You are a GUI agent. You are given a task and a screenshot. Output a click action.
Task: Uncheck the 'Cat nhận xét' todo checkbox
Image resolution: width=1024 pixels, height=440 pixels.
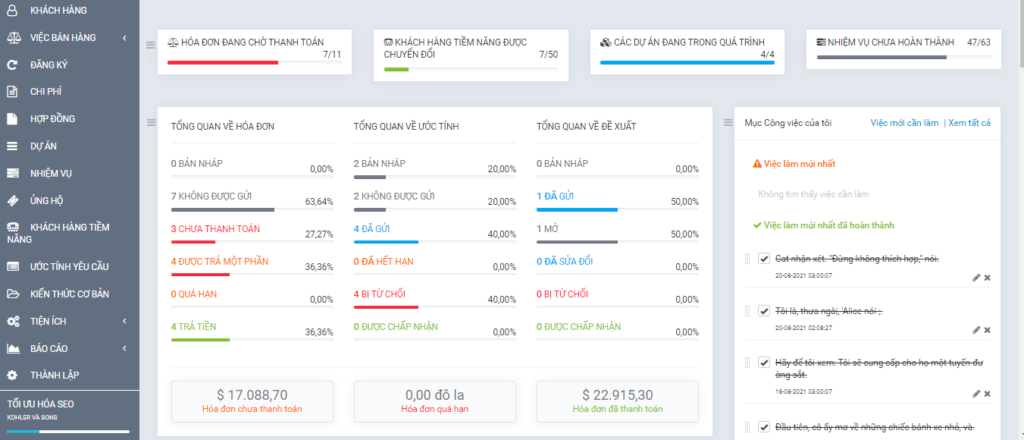tap(764, 260)
